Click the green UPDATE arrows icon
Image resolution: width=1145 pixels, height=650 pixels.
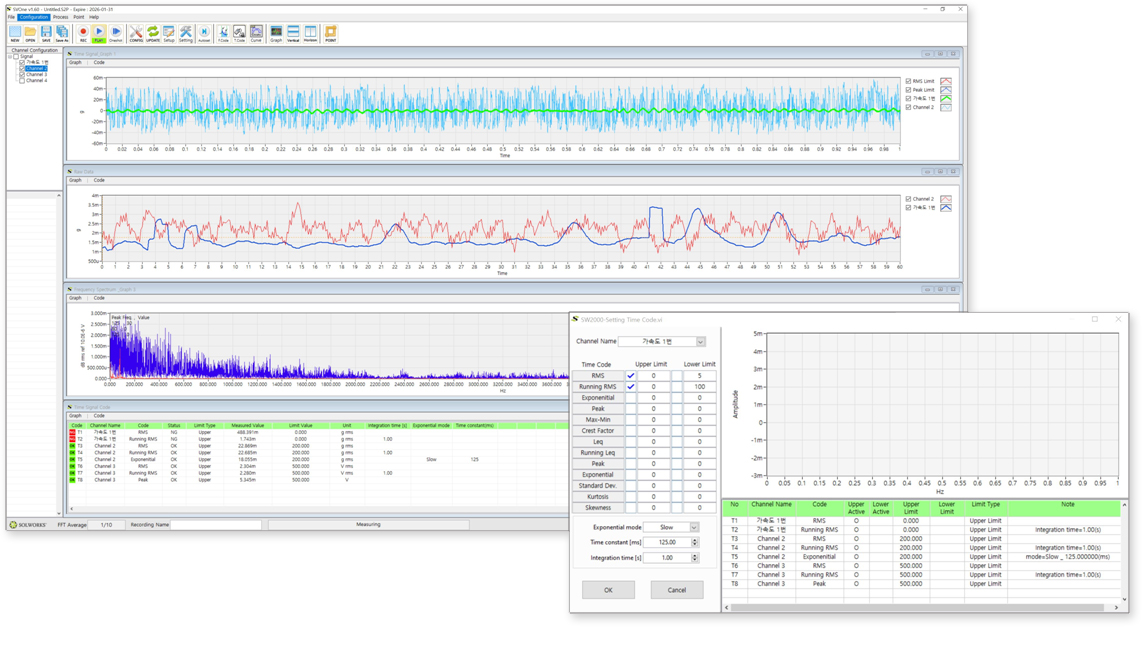click(x=153, y=33)
